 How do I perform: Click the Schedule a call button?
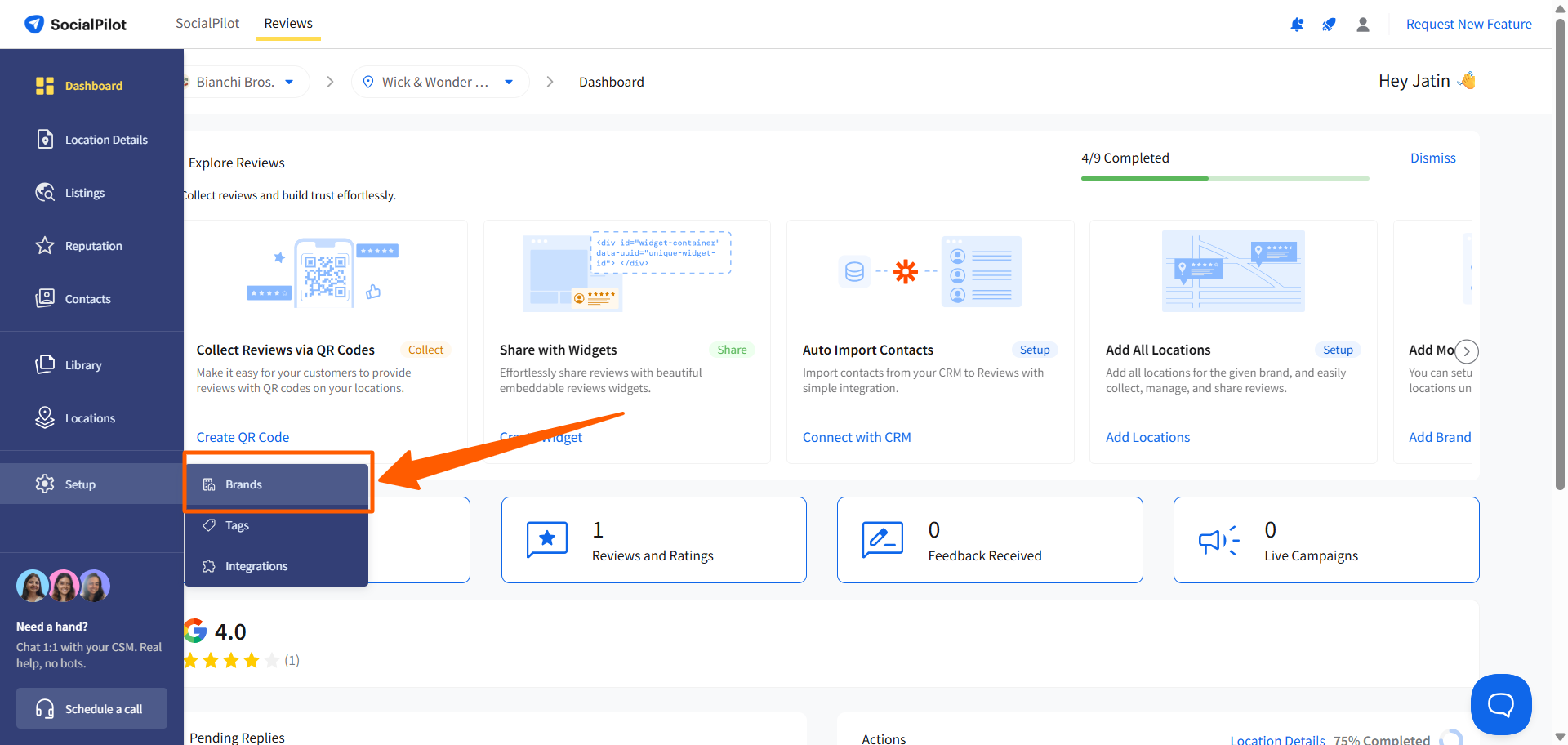coord(91,708)
